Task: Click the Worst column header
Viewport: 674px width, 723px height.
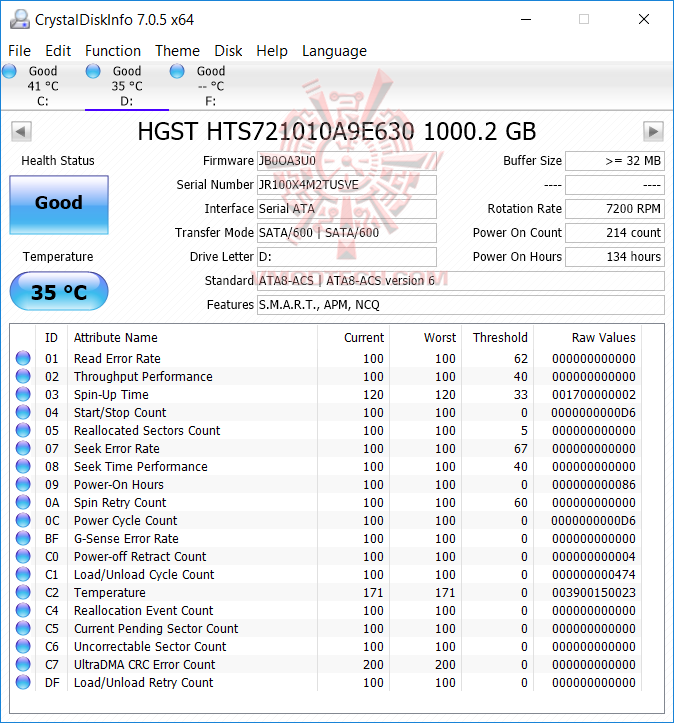Action: tap(440, 338)
